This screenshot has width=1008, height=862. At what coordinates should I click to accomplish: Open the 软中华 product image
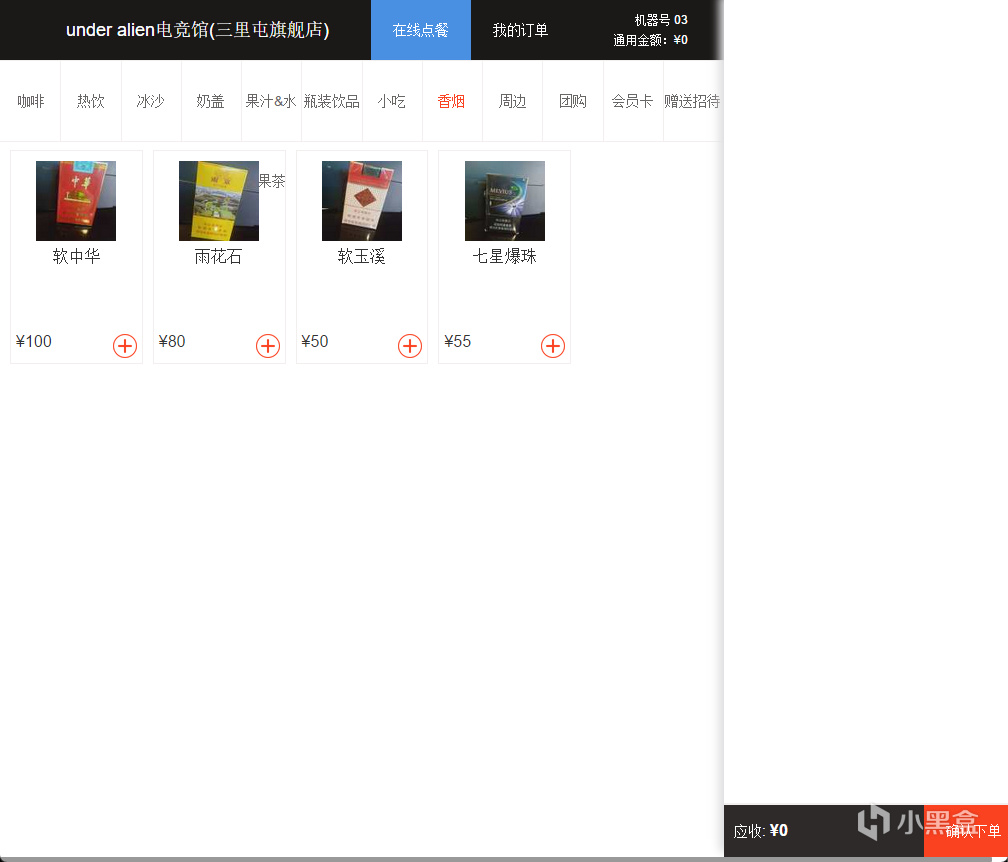pyautogui.click(x=76, y=201)
